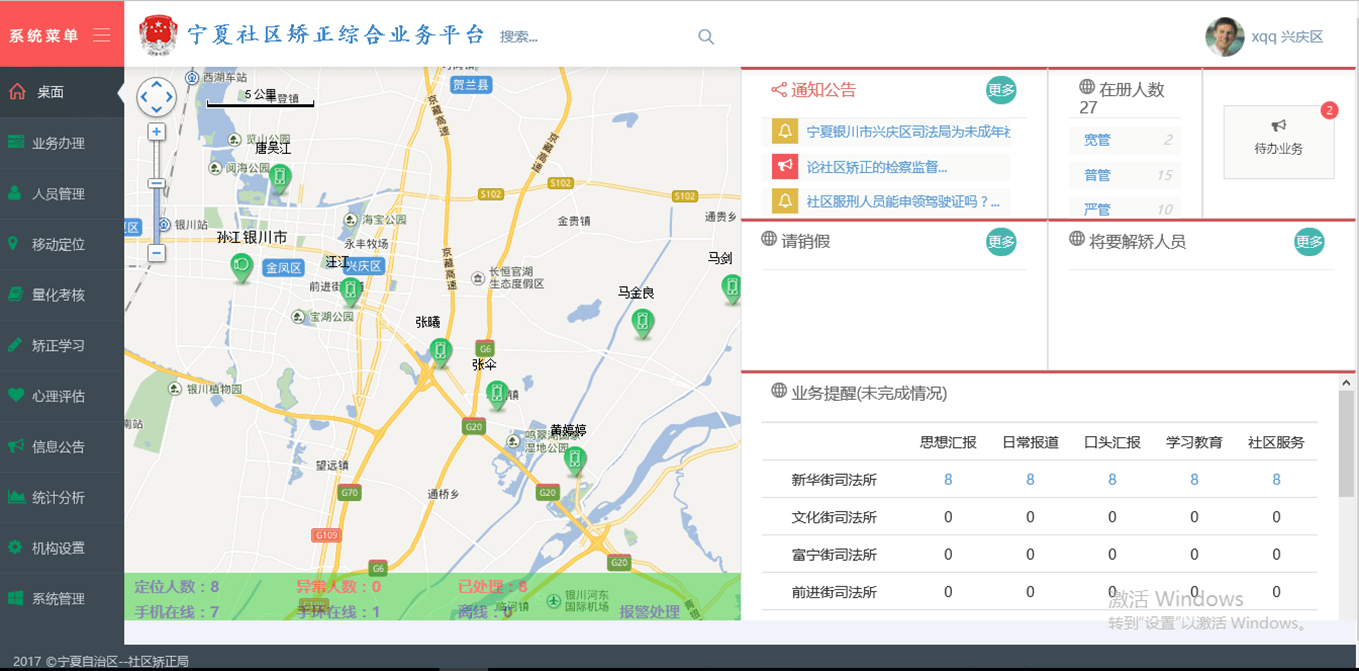Viewport: 1359px width, 671px height.
Task: Click the search magnifier icon in header
Action: pyautogui.click(x=706, y=37)
